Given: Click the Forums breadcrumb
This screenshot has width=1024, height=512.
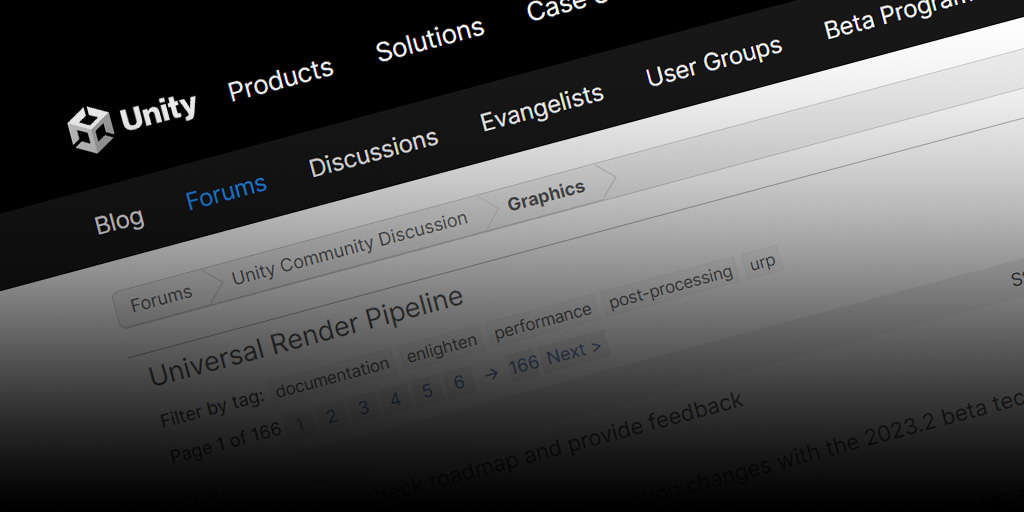Looking at the screenshot, I should [x=161, y=298].
